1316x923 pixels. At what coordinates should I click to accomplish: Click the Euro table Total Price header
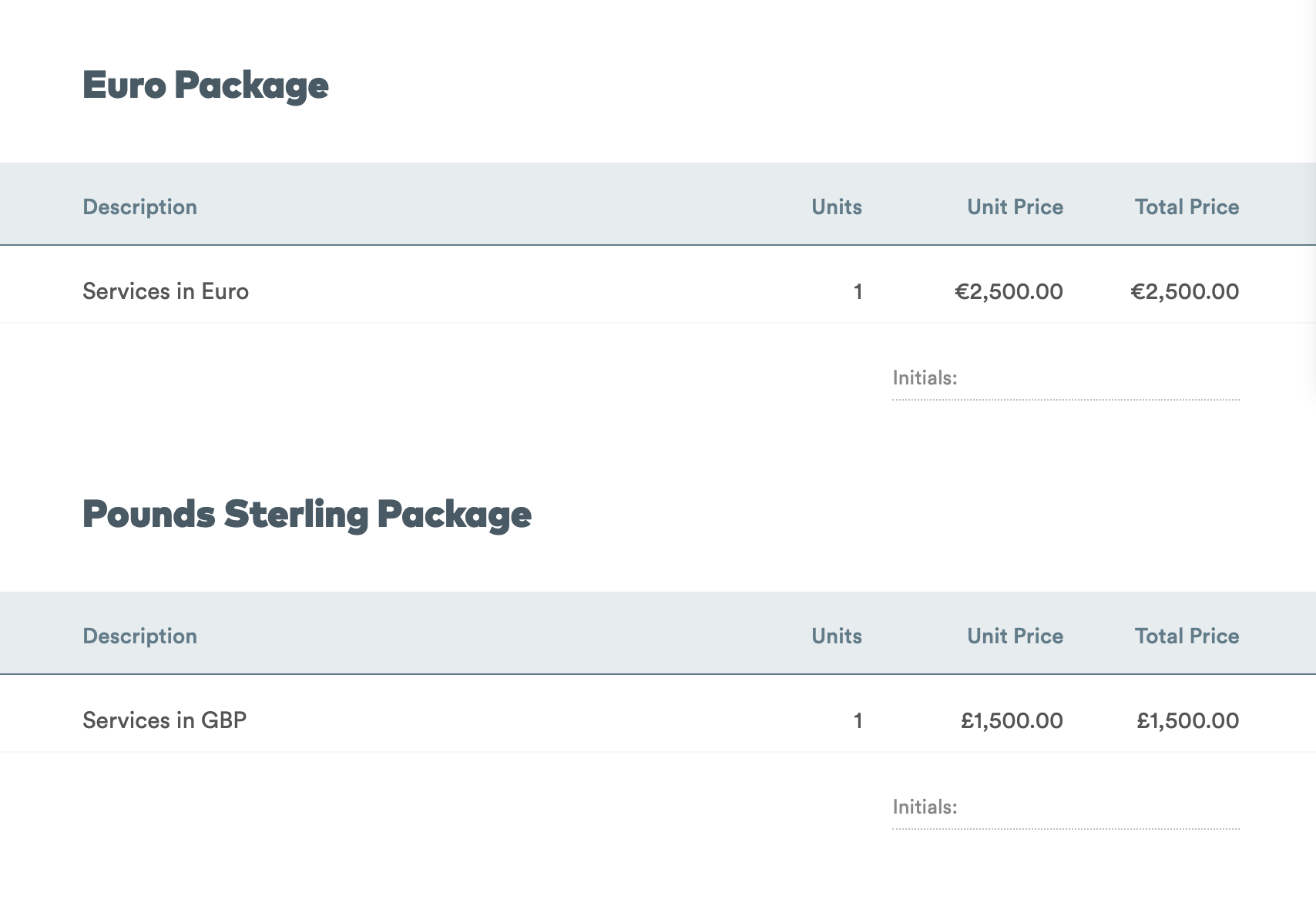[1187, 207]
